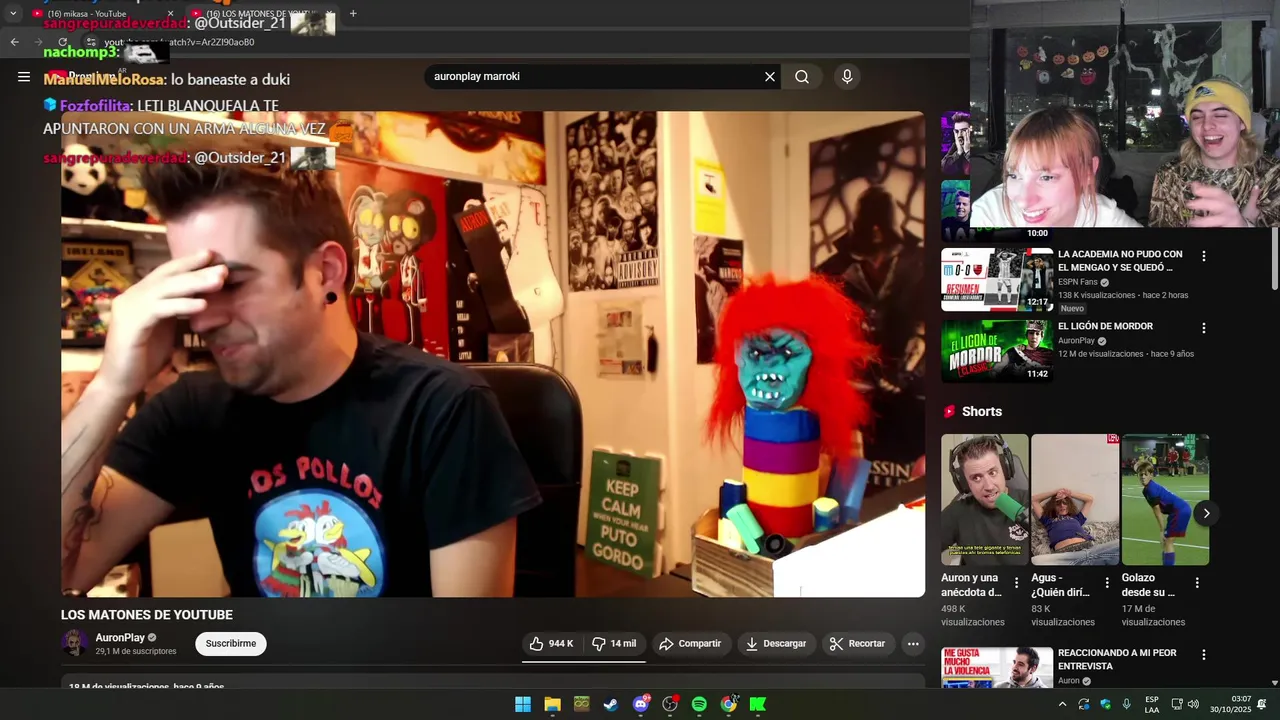Viewport: 1280px width, 720px height.
Task: Show hidden system tray icons
Action: coord(1062,704)
